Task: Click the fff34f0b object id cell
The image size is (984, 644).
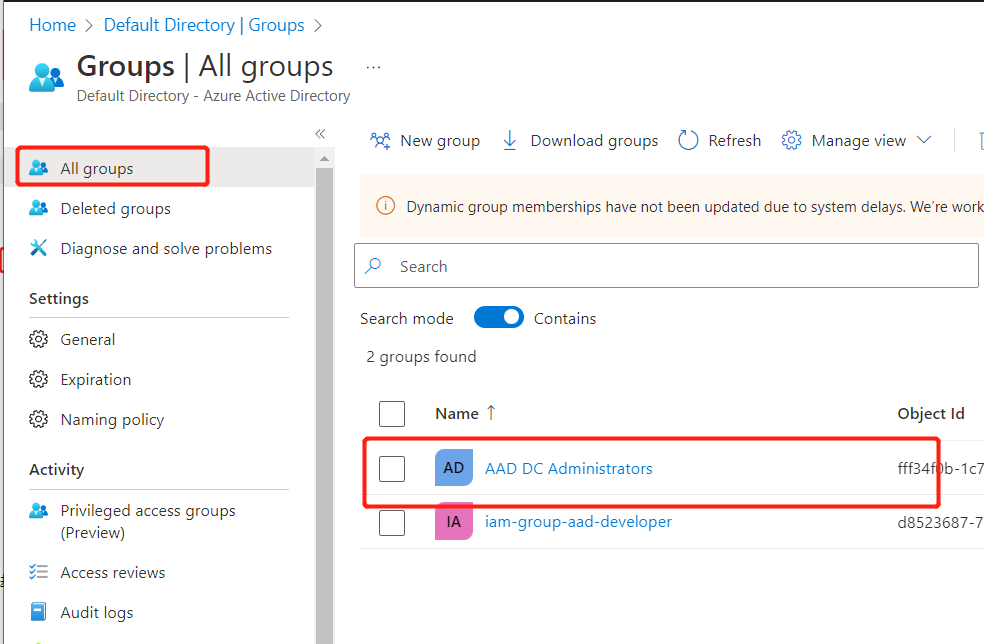Action: [x=940, y=468]
